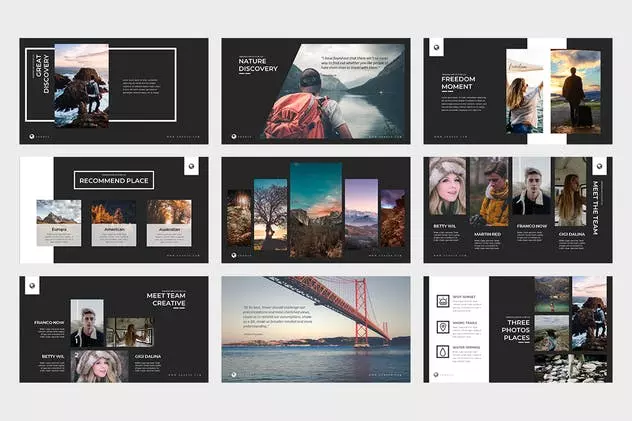This screenshot has width=632, height=421.
Task: Click the Spot Sunset square icon
Action: coord(443,301)
